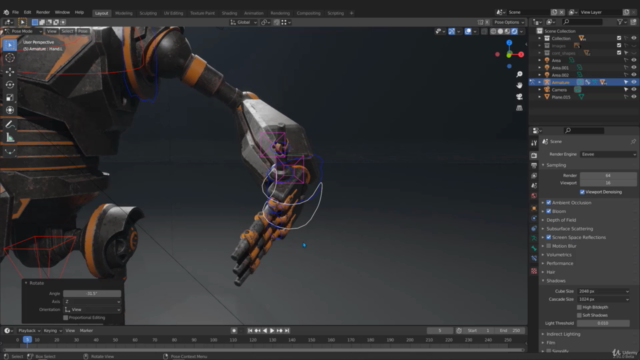Hide the Plane.015 object via its eye icon
Screen dimensions: 640x360
634,97
